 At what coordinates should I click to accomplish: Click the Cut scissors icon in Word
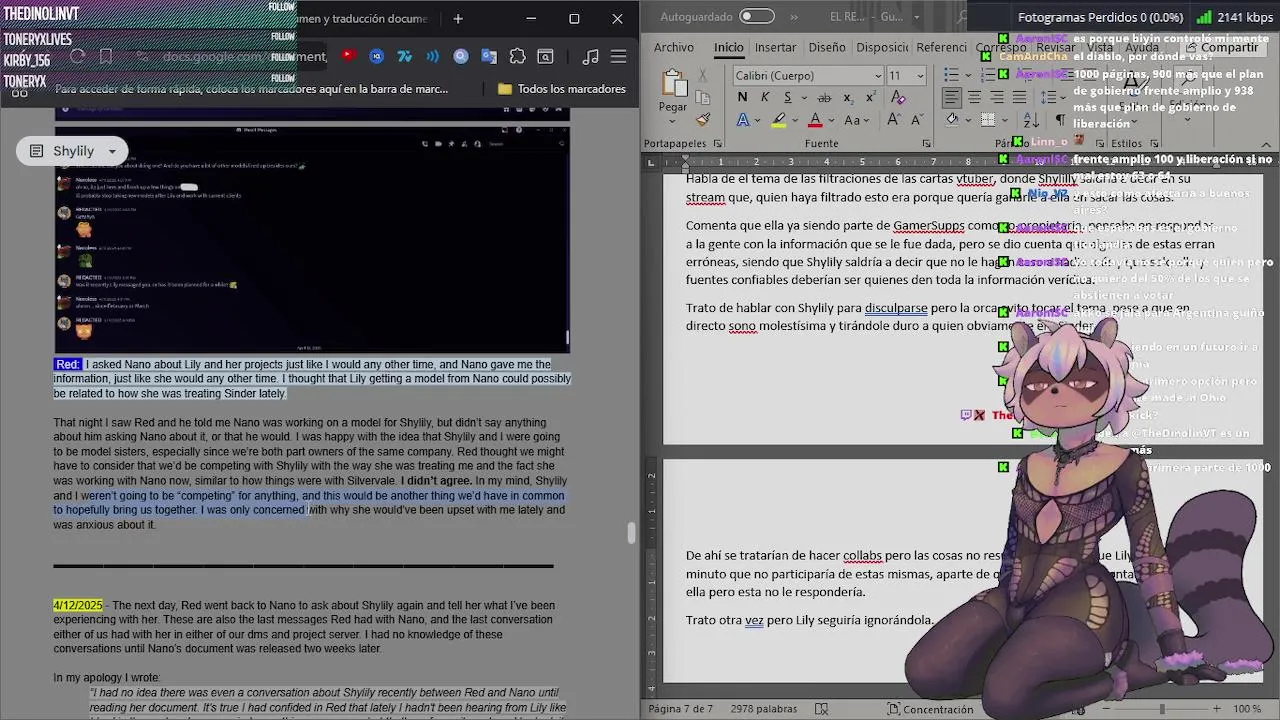pyautogui.click(x=703, y=76)
